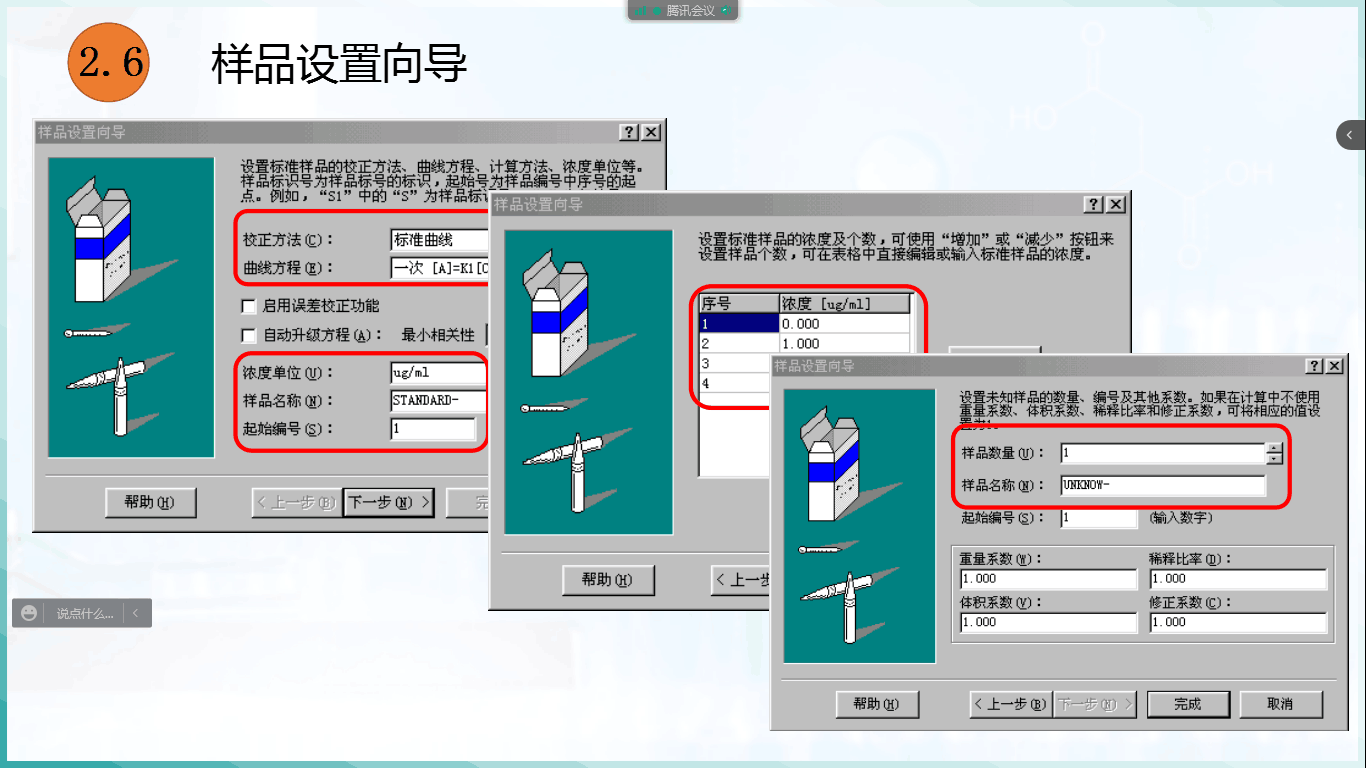Screen dimensions: 1366x768
Task: Click the 样品名称 field containing UNKNOW-
Action: [x=1162, y=485]
